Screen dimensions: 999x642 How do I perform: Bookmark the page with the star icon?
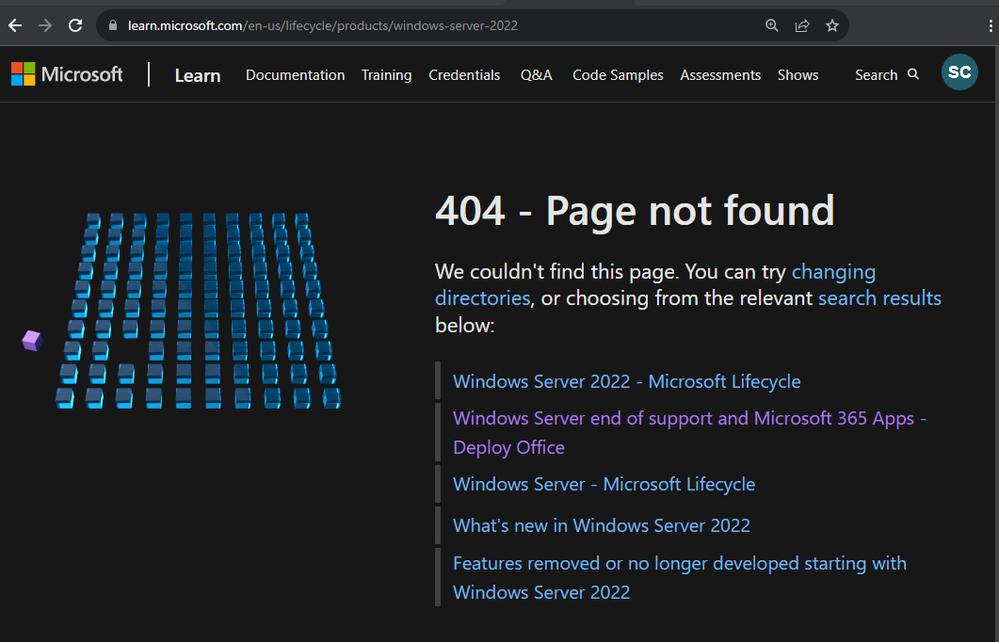832,25
